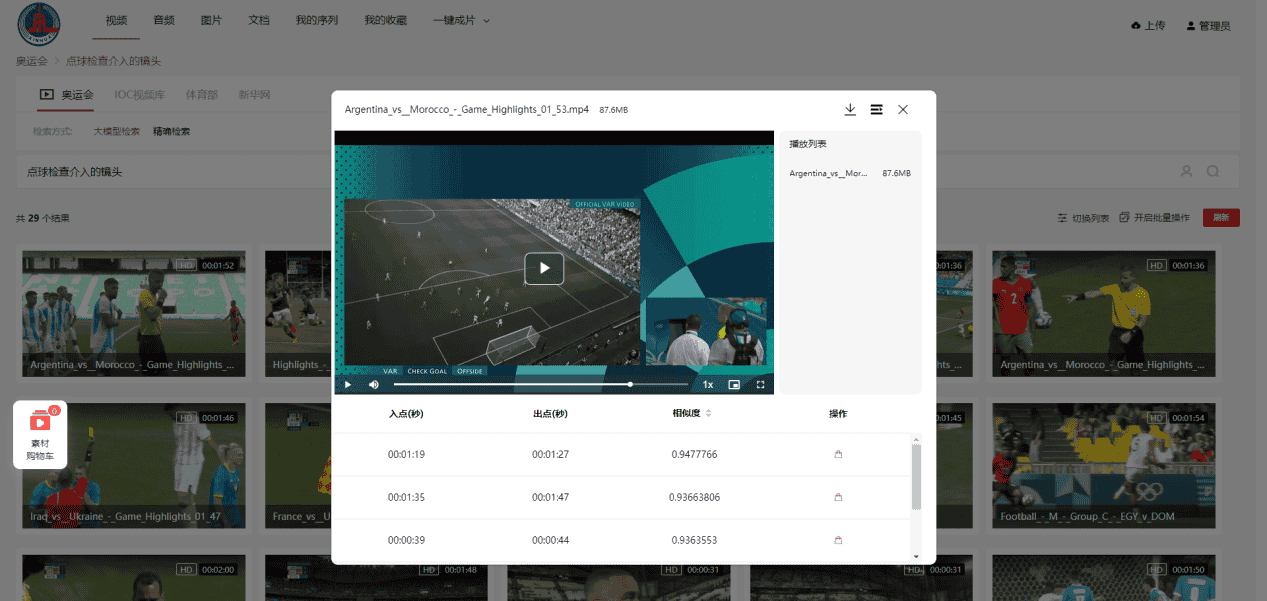Enable picture-in-picture mode

pyautogui.click(x=734, y=384)
